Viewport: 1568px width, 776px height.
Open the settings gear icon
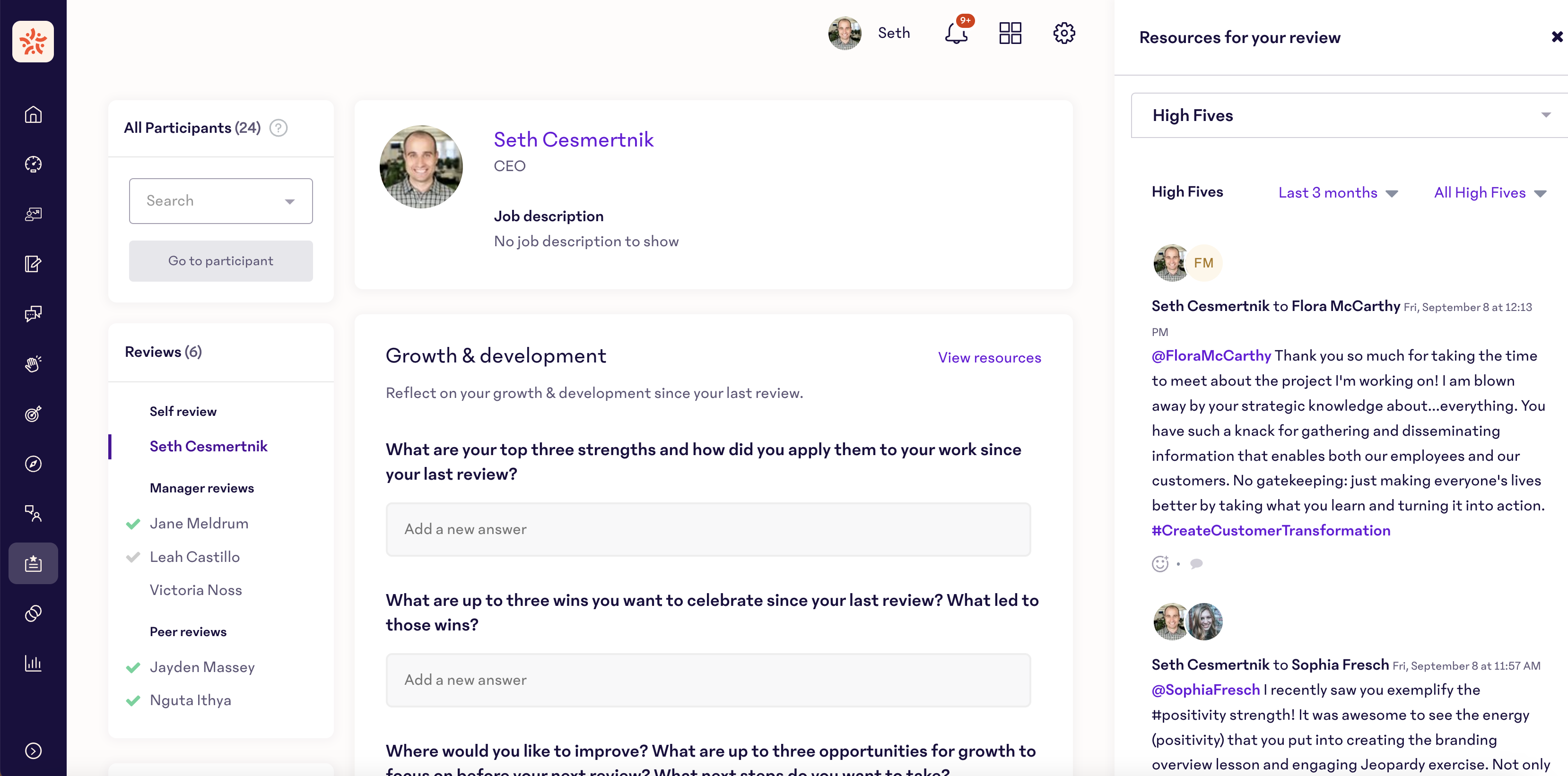(x=1063, y=33)
